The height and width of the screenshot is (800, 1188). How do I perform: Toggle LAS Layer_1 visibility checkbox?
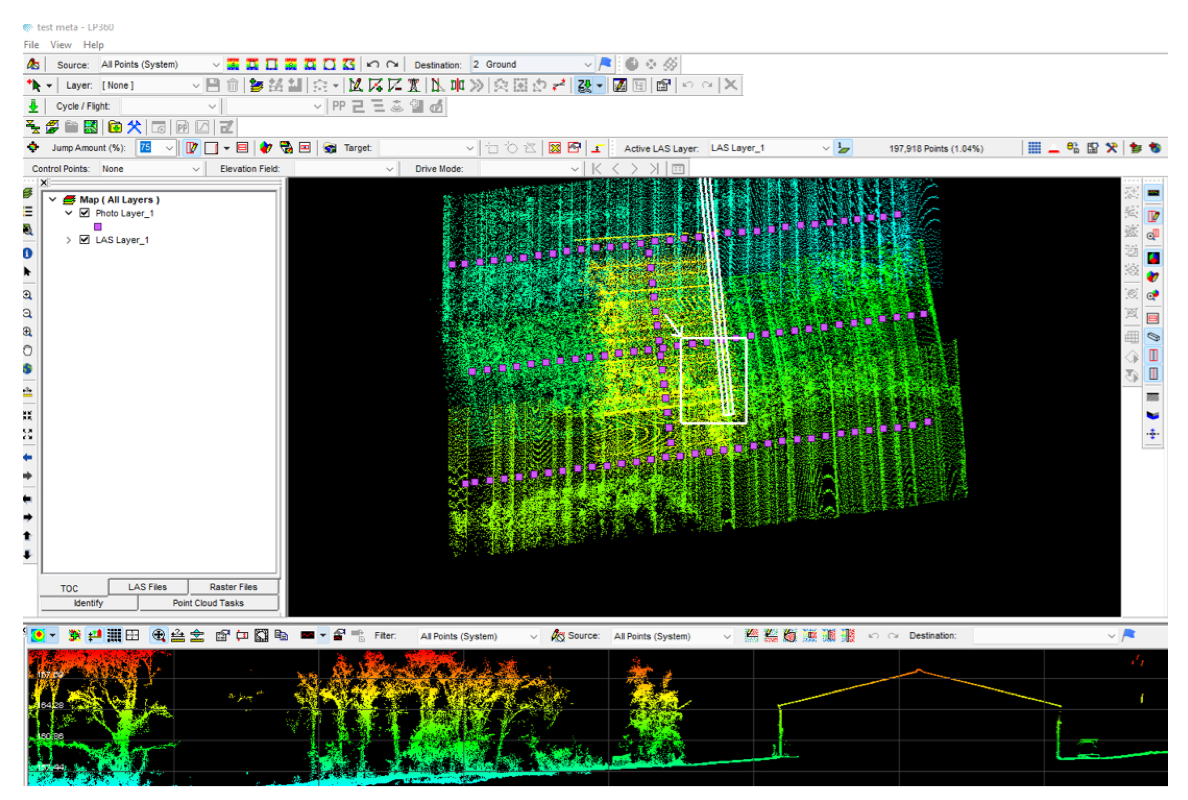point(85,240)
